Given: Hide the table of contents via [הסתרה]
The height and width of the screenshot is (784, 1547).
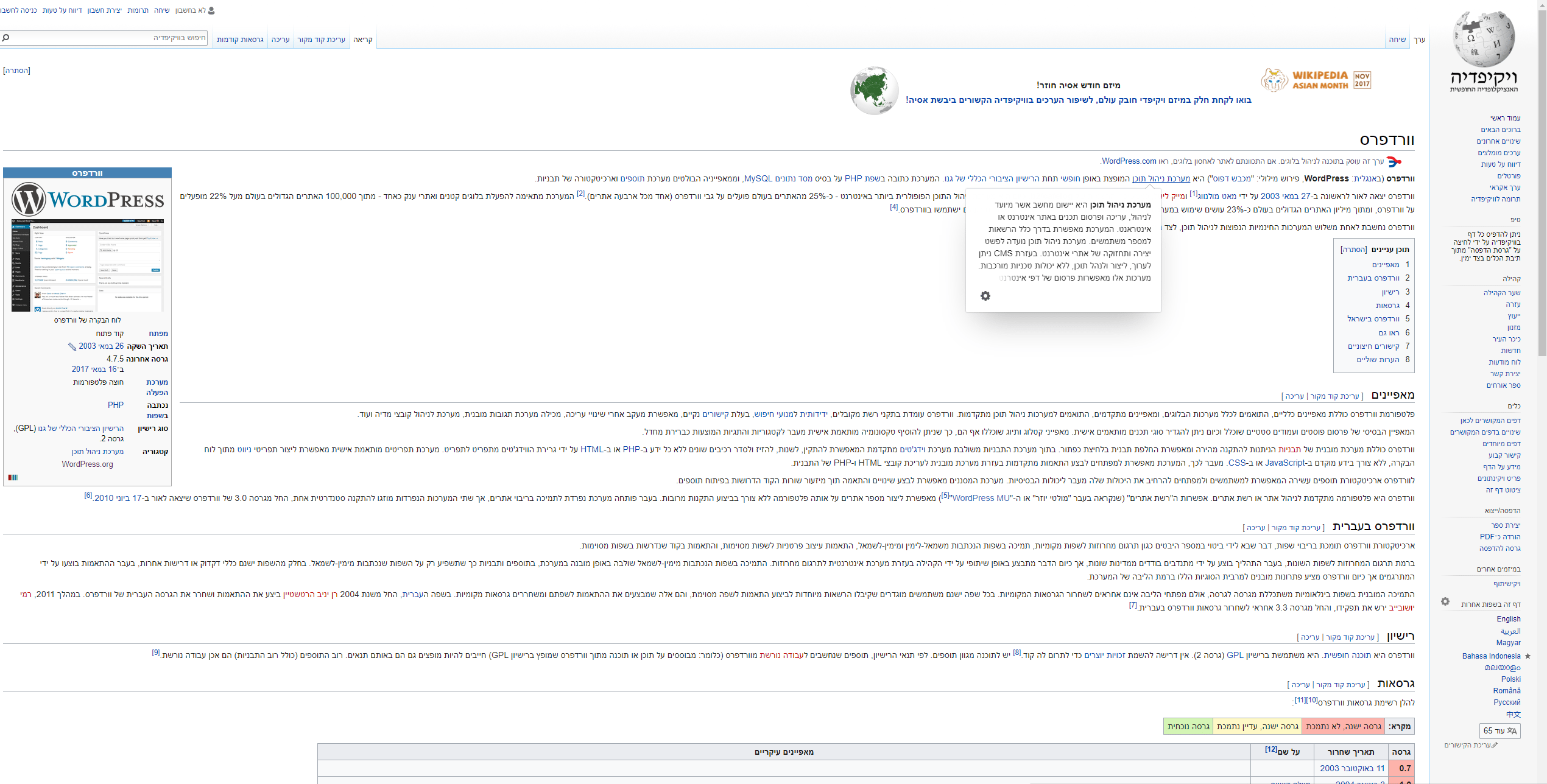Looking at the screenshot, I should [x=1353, y=250].
